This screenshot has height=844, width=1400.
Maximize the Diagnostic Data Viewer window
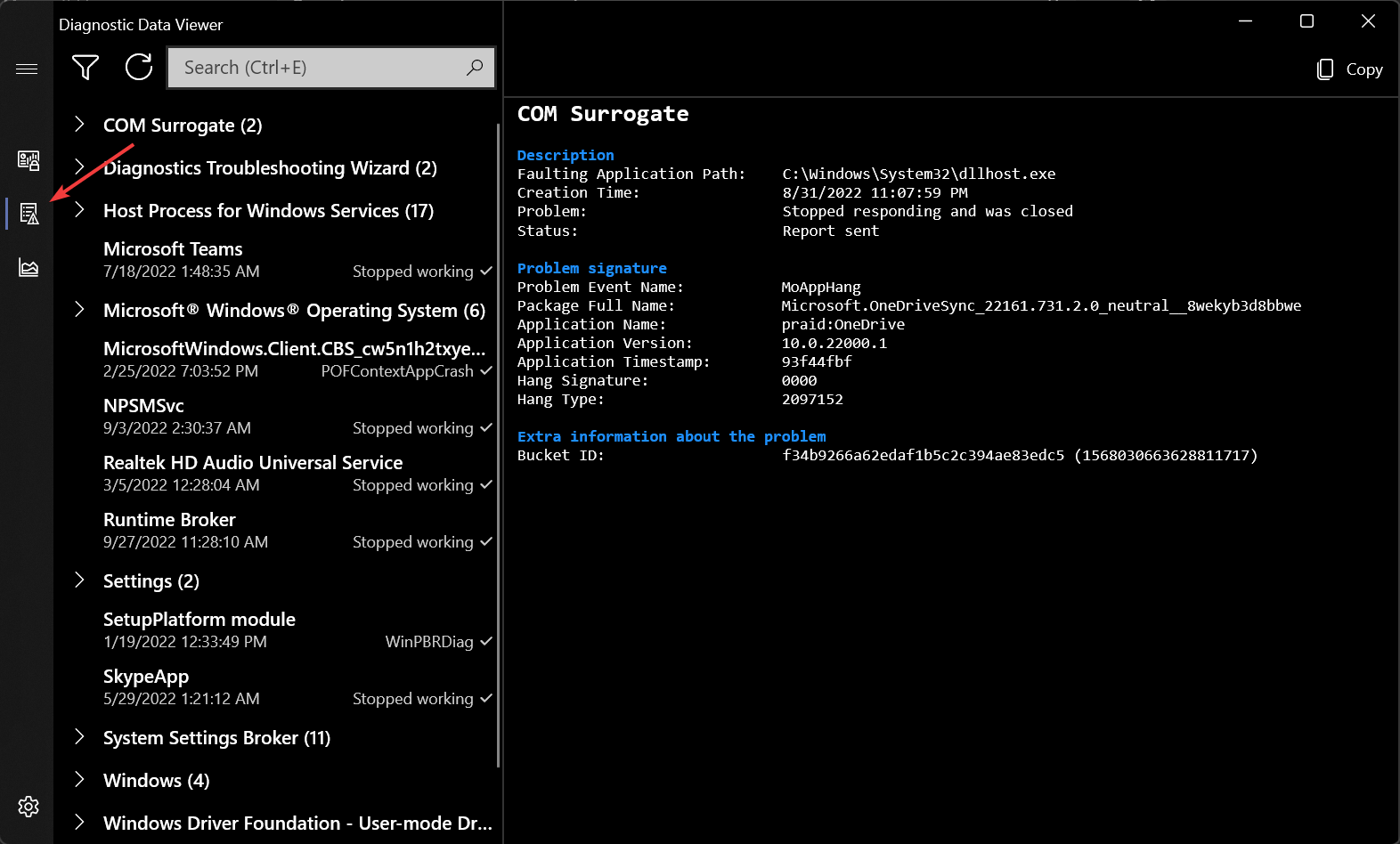pyautogui.click(x=1306, y=20)
